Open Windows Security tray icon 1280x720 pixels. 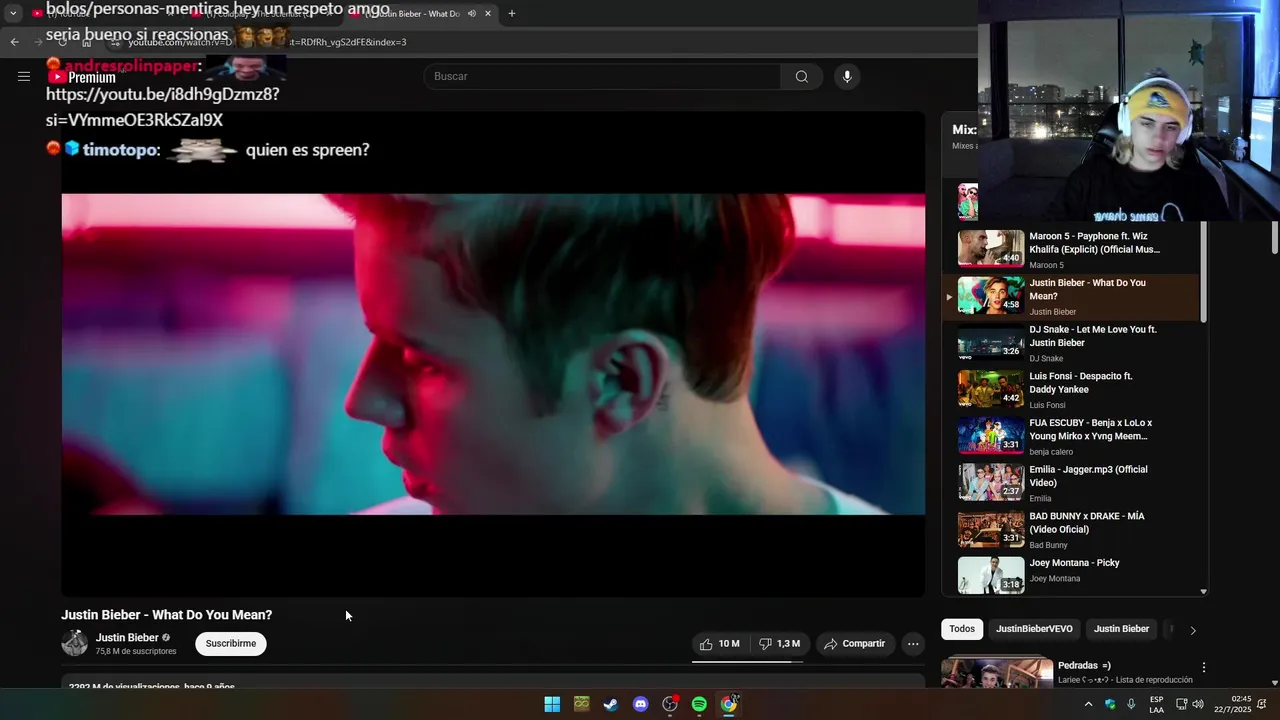1110,704
